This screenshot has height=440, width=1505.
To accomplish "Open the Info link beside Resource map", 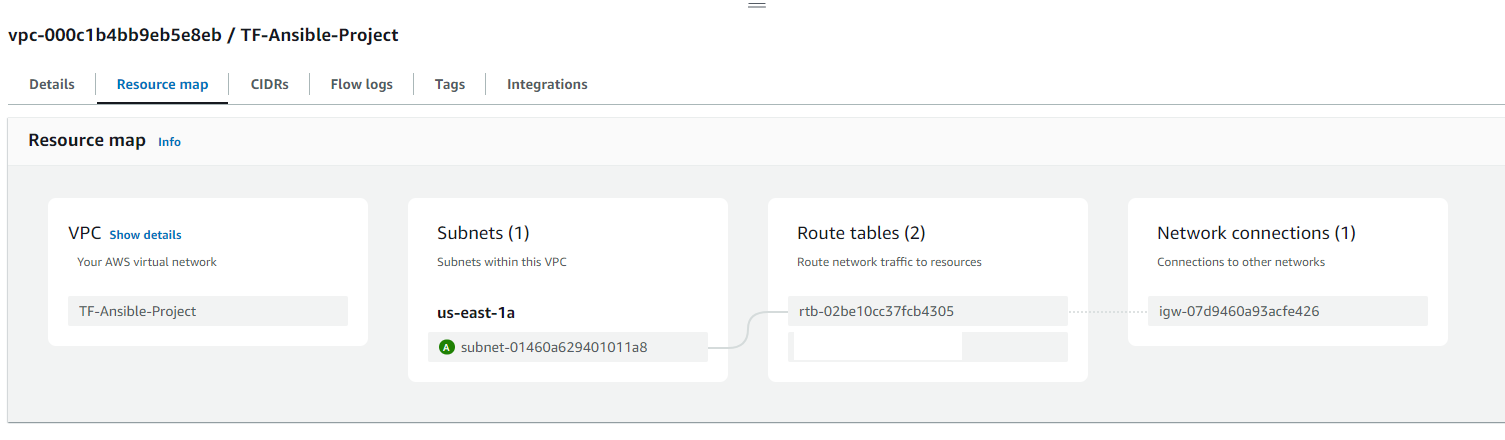I will coord(169,142).
